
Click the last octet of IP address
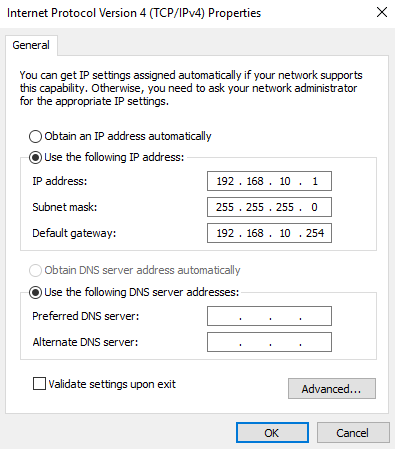[x=315, y=181]
